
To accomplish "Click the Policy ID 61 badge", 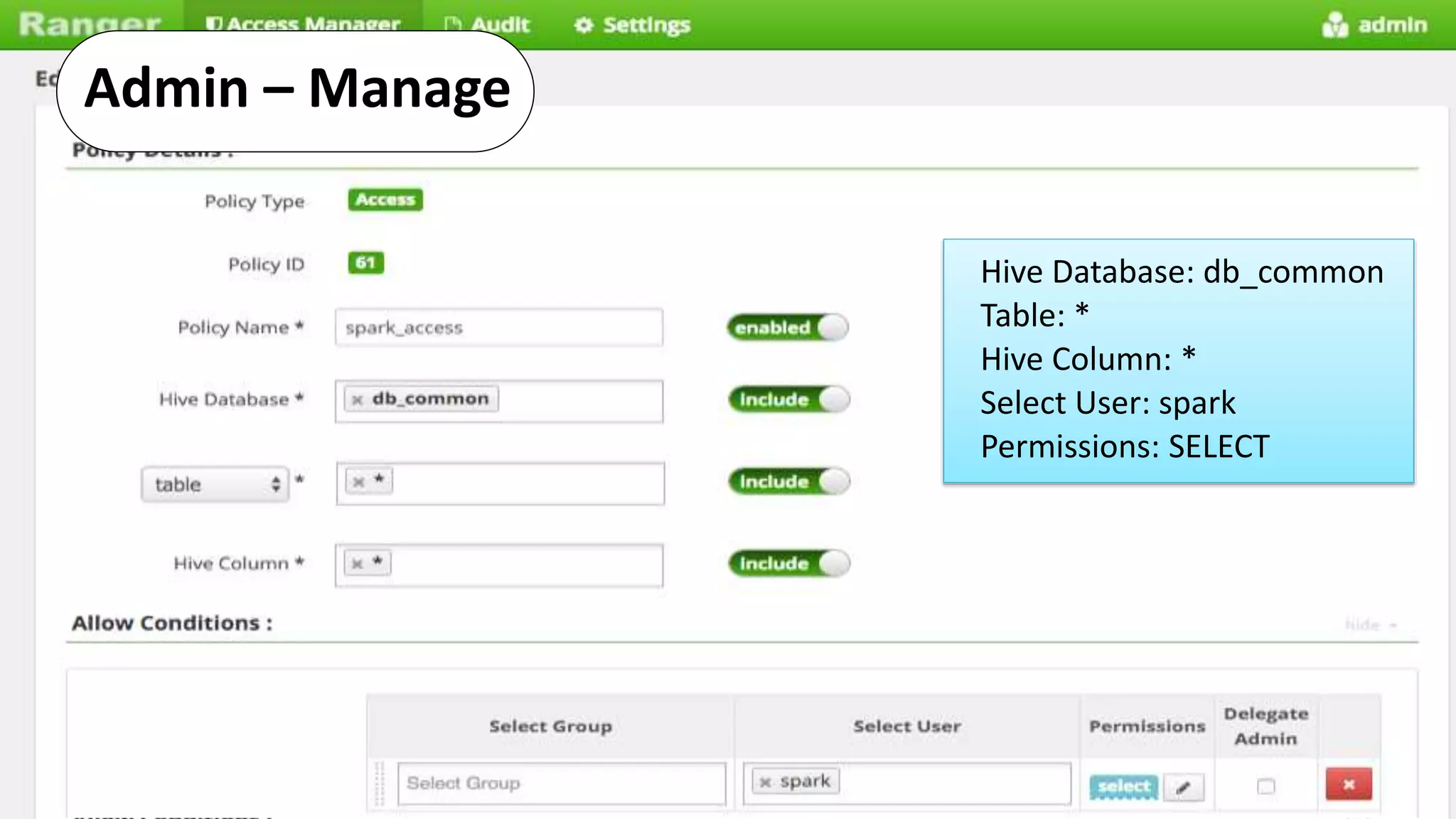I will tap(365, 263).
